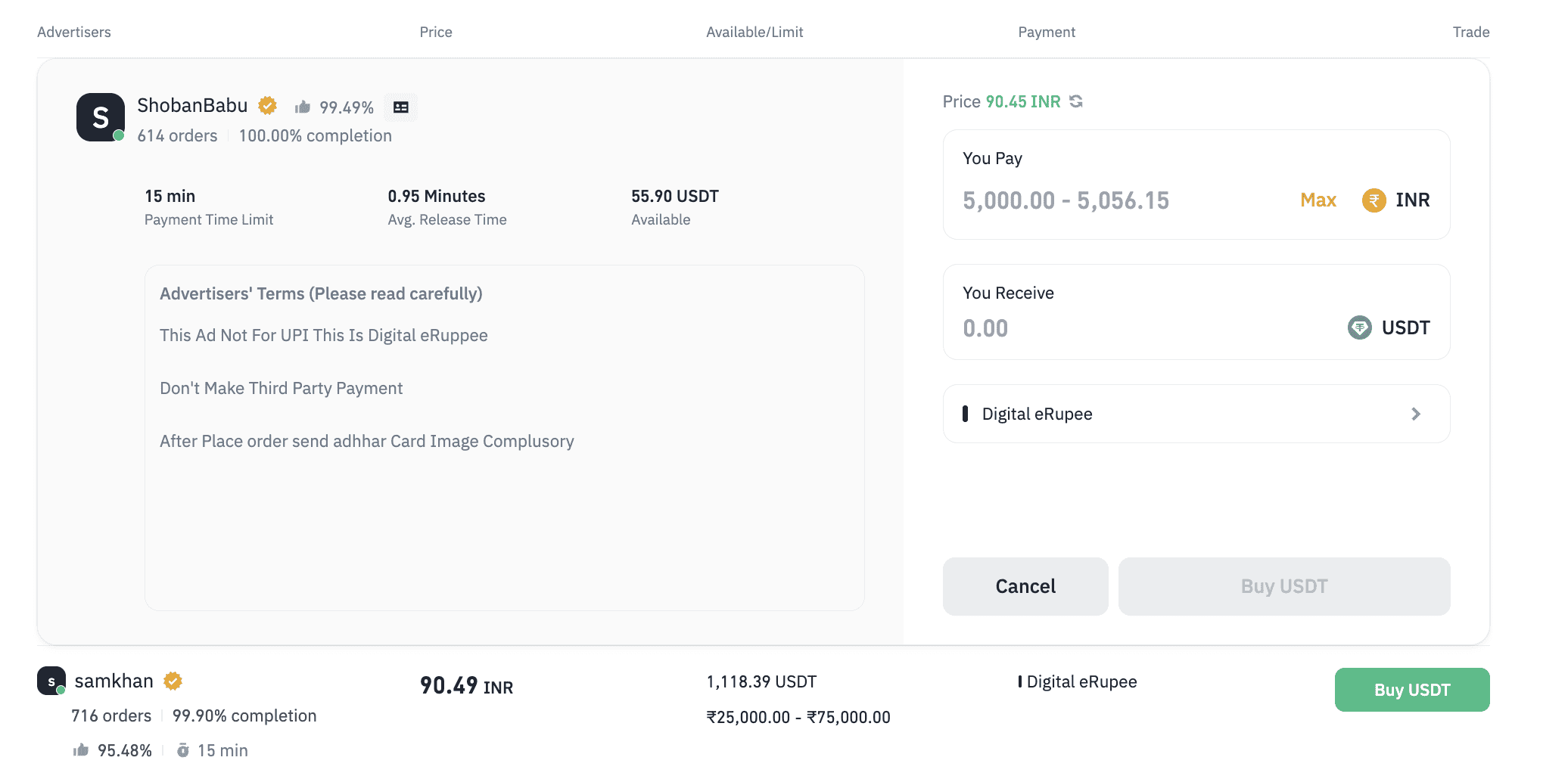1568x779 pixels.
Task: Click the chevron in payment method row
Action: (x=1416, y=414)
